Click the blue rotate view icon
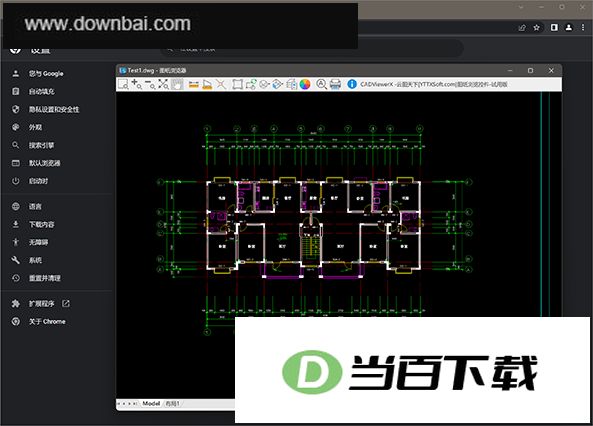 (278, 84)
